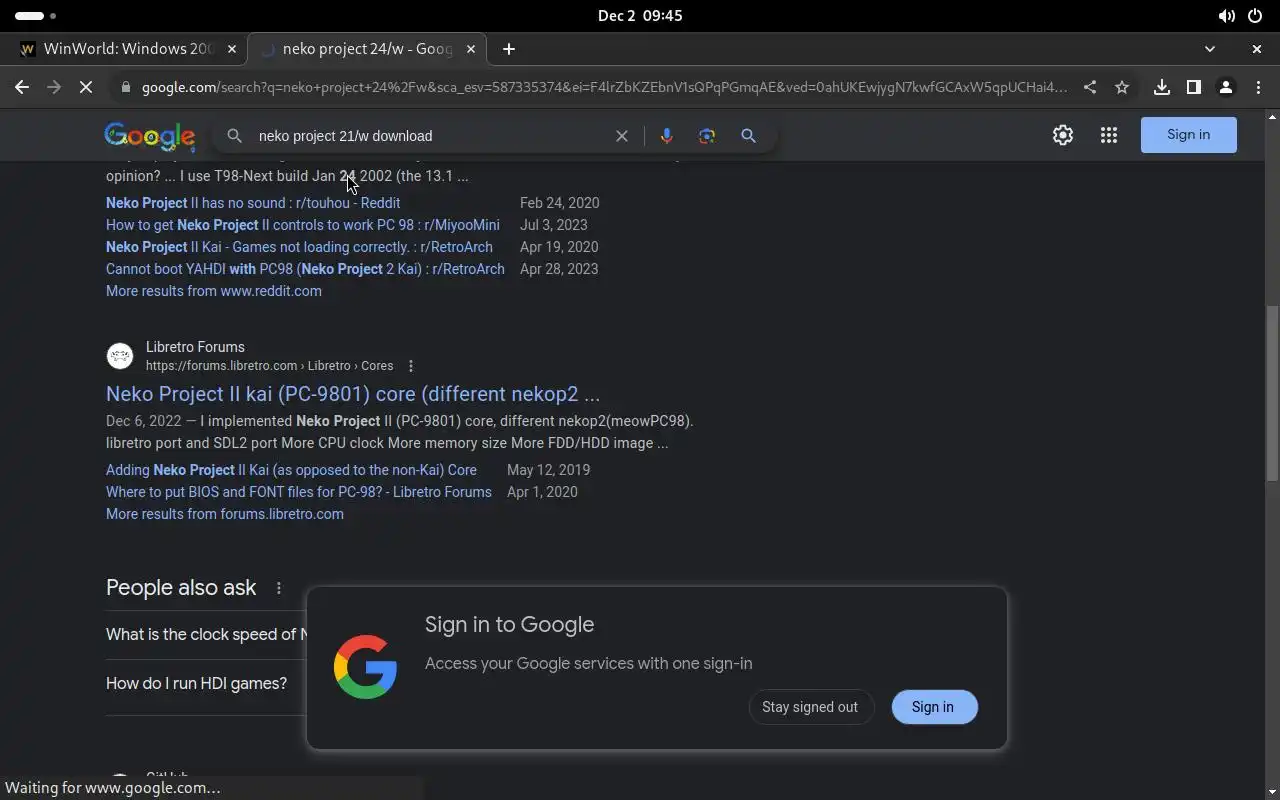Select the neko project Google search tab

367,49
